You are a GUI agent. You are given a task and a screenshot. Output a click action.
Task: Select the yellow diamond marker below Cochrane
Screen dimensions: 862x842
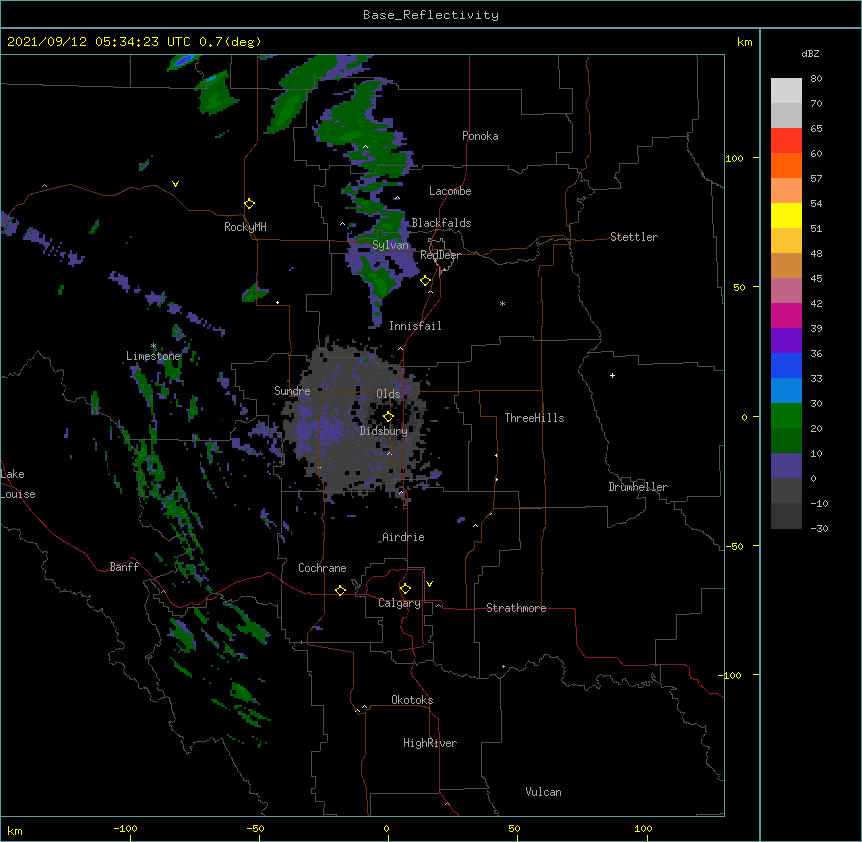(x=340, y=590)
